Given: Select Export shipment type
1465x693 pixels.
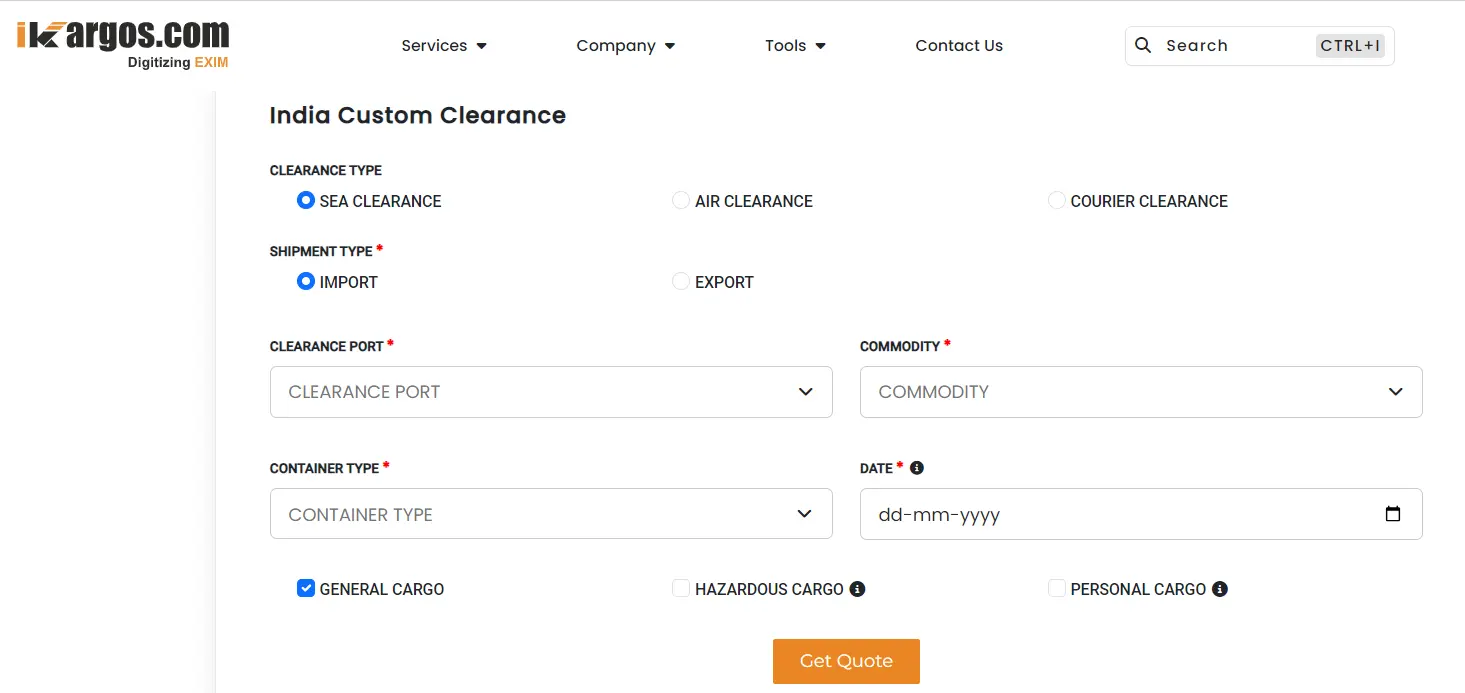Looking at the screenshot, I should click(x=681, y=282).
